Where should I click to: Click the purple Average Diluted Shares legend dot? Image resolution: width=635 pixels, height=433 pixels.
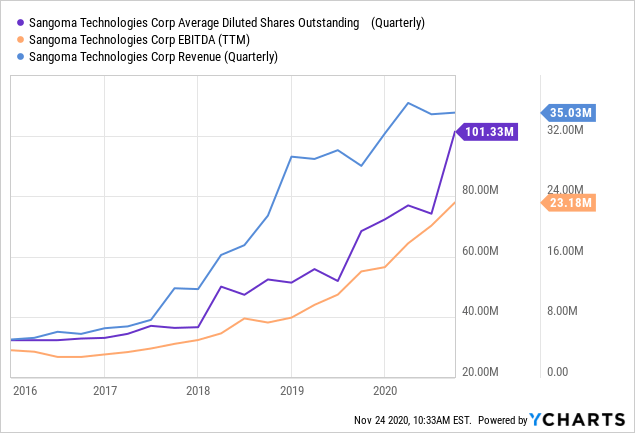21,23
